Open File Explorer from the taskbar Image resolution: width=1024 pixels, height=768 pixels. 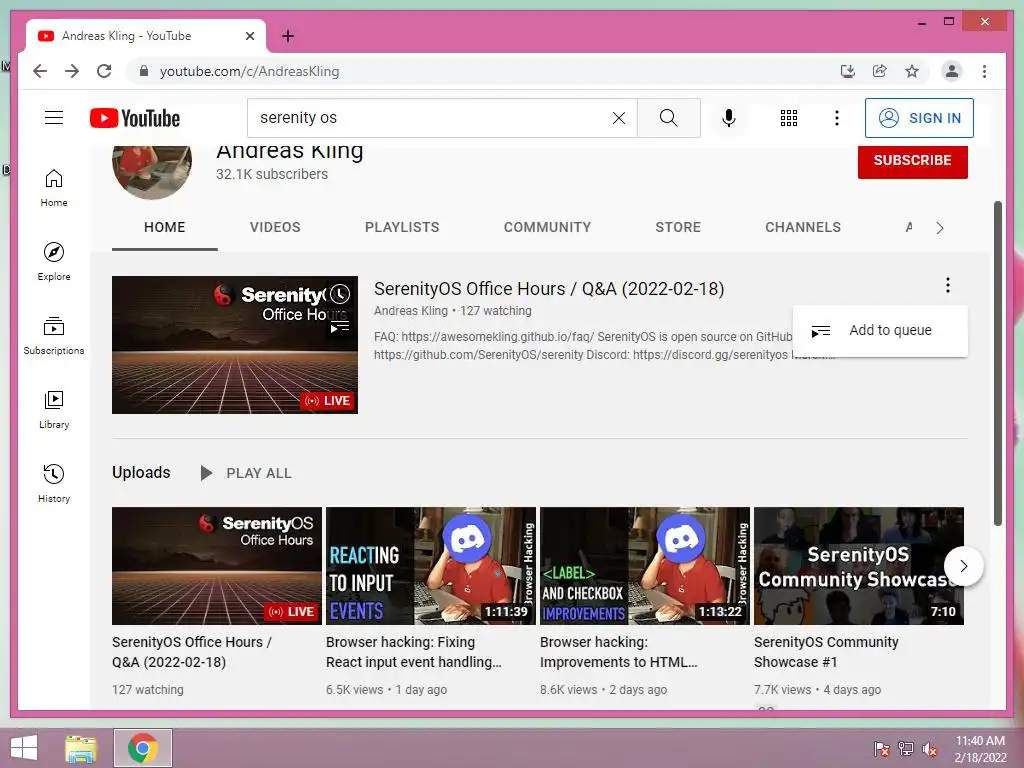coord(81,748)
